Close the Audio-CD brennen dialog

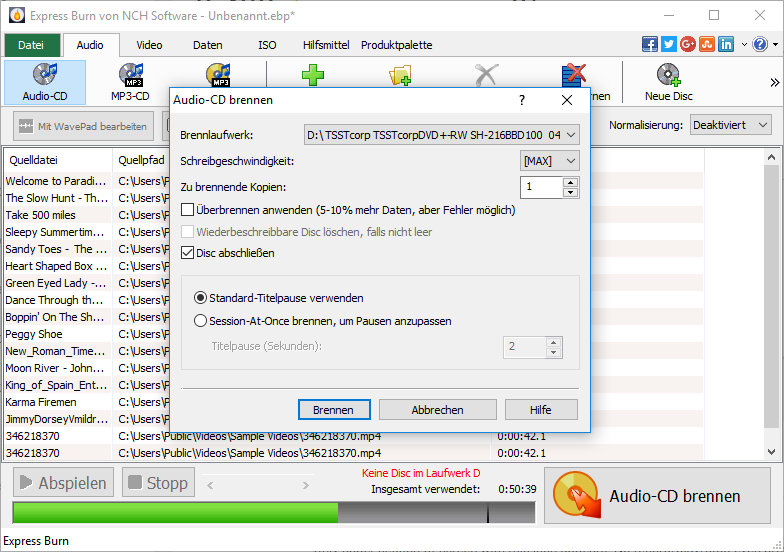[x=566, y=100]
